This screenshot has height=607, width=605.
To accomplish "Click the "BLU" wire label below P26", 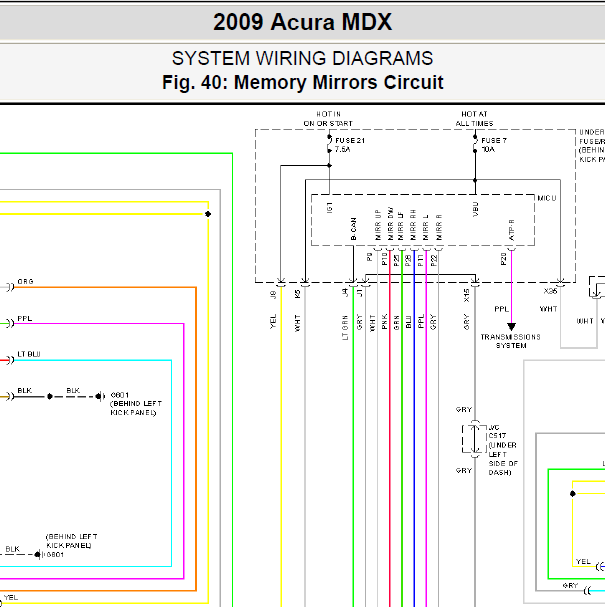I will pos(408,322).
